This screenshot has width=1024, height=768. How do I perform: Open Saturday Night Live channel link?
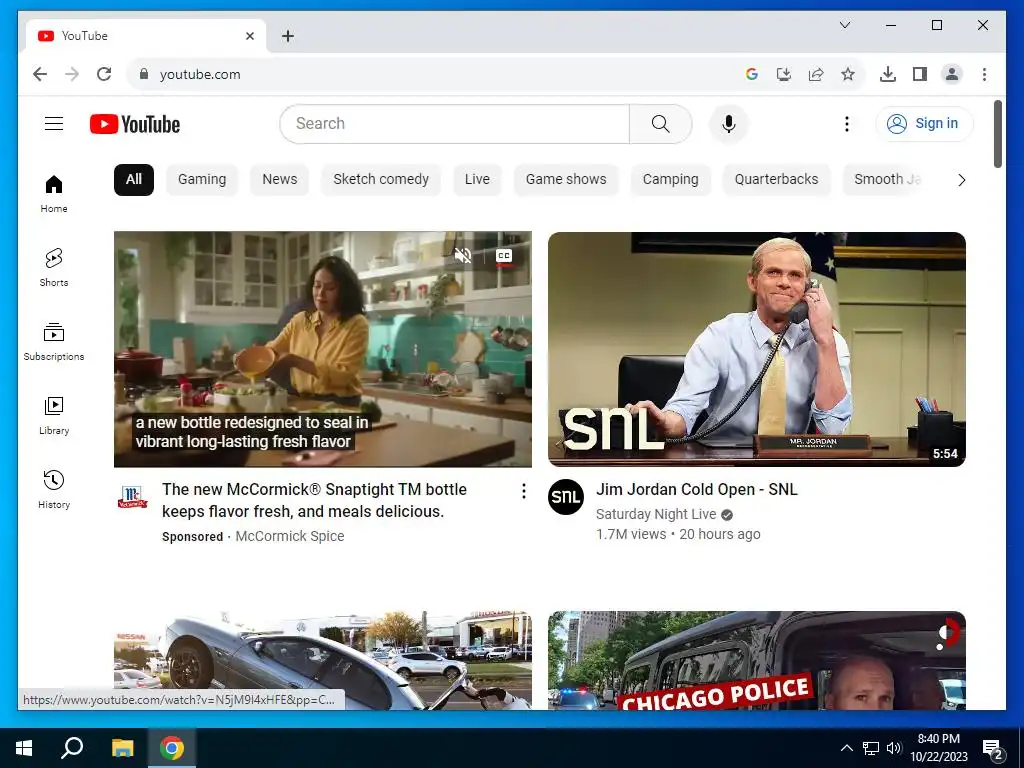pyautogui.click(x=656, y=515)
